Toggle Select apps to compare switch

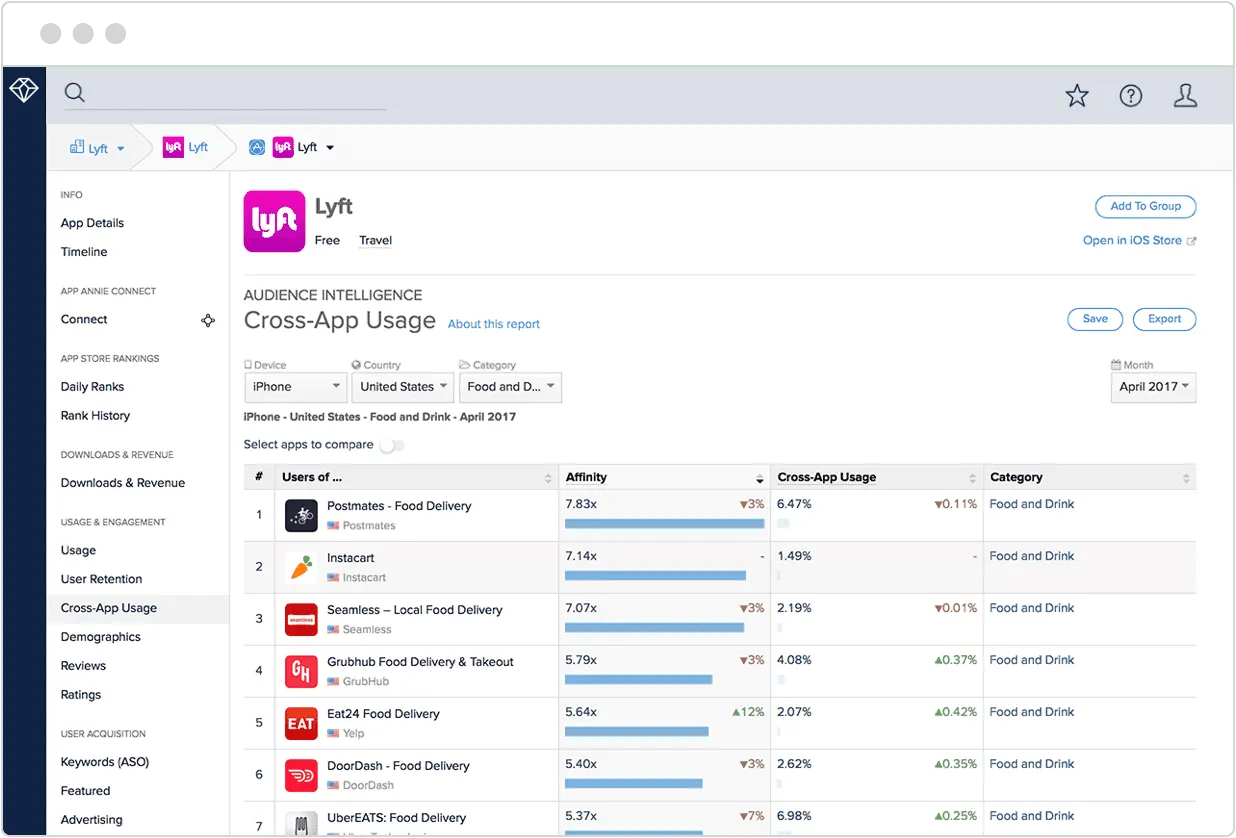tap(392, 445)
